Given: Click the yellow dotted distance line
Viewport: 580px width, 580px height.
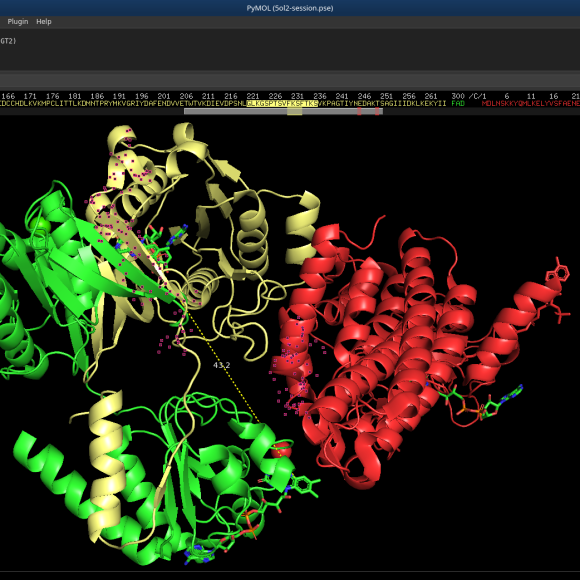Looking at the screenshot, I should tap(223, 367).
